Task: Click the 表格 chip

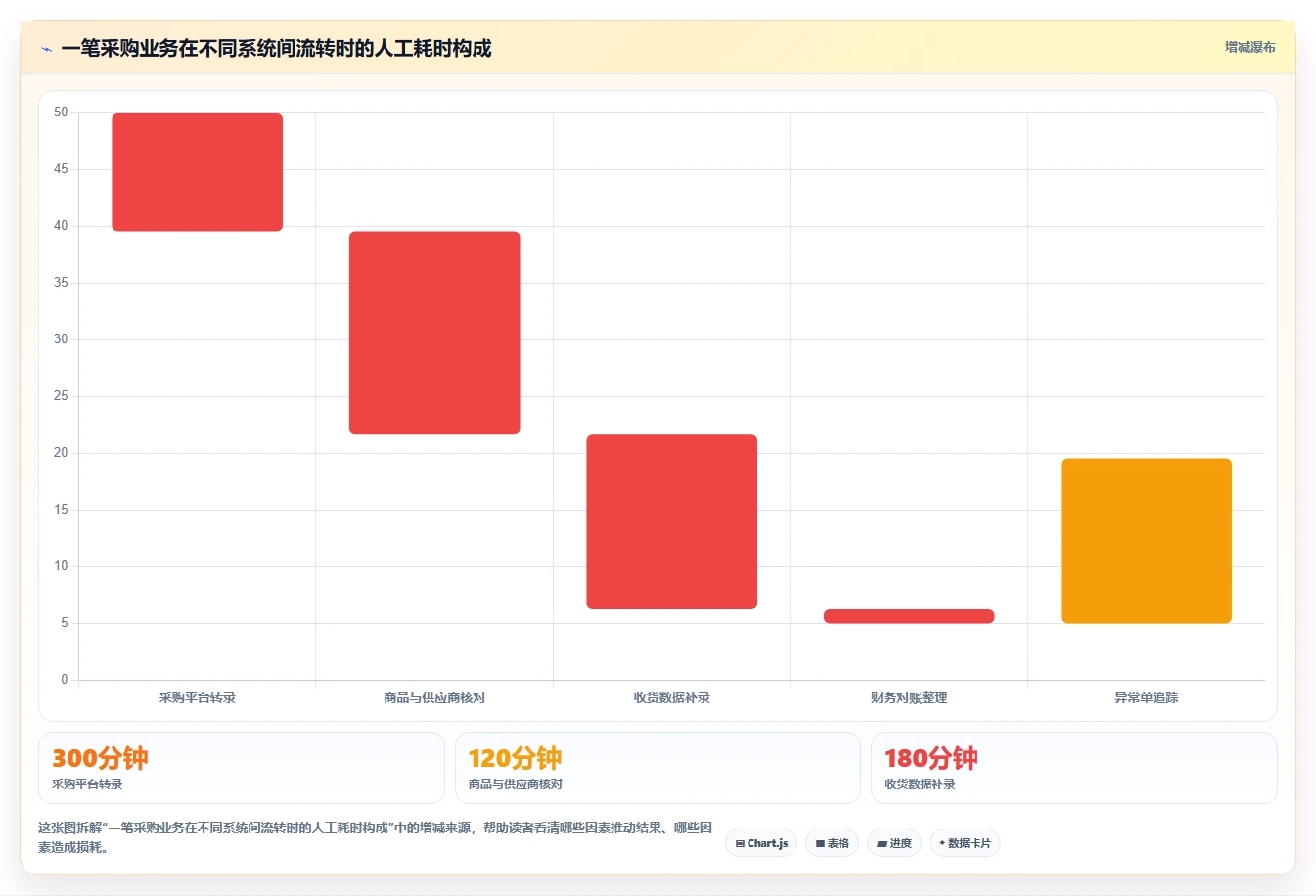Action: coord(832,843)
